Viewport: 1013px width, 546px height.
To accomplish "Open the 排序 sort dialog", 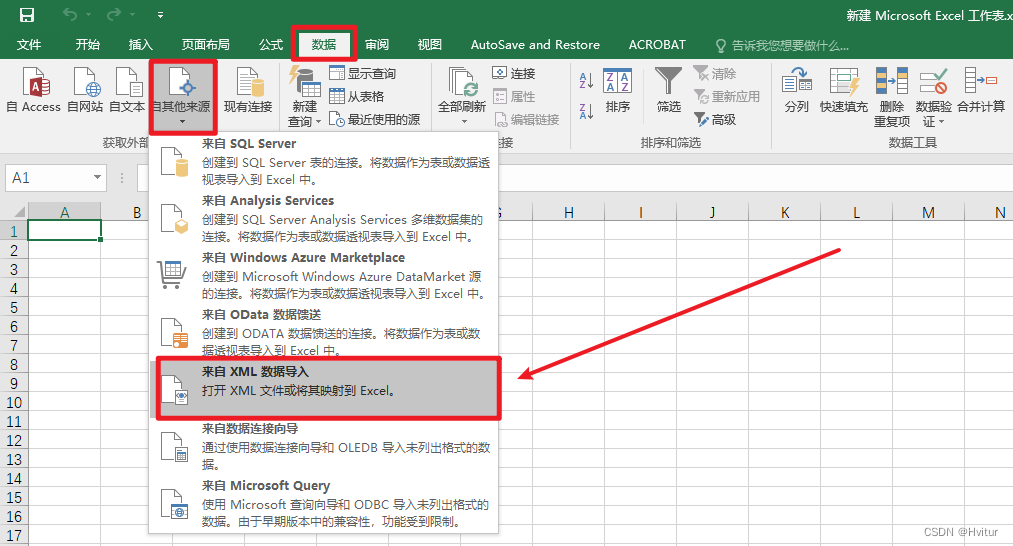I will click(x=618, y=90).
